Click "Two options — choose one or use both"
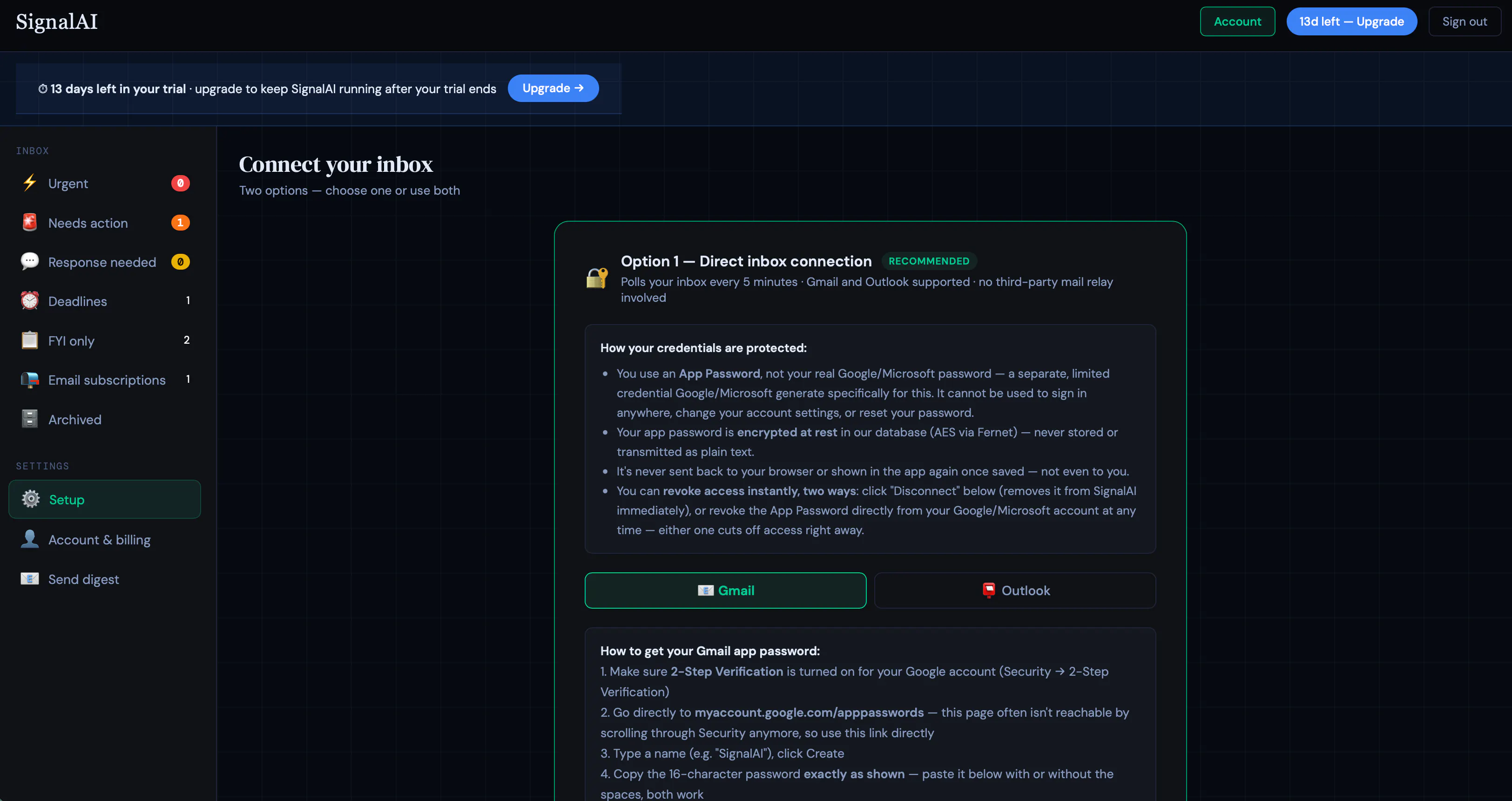Image resolution: width=1512 pixels, height=801 pixels. point(349,190)
